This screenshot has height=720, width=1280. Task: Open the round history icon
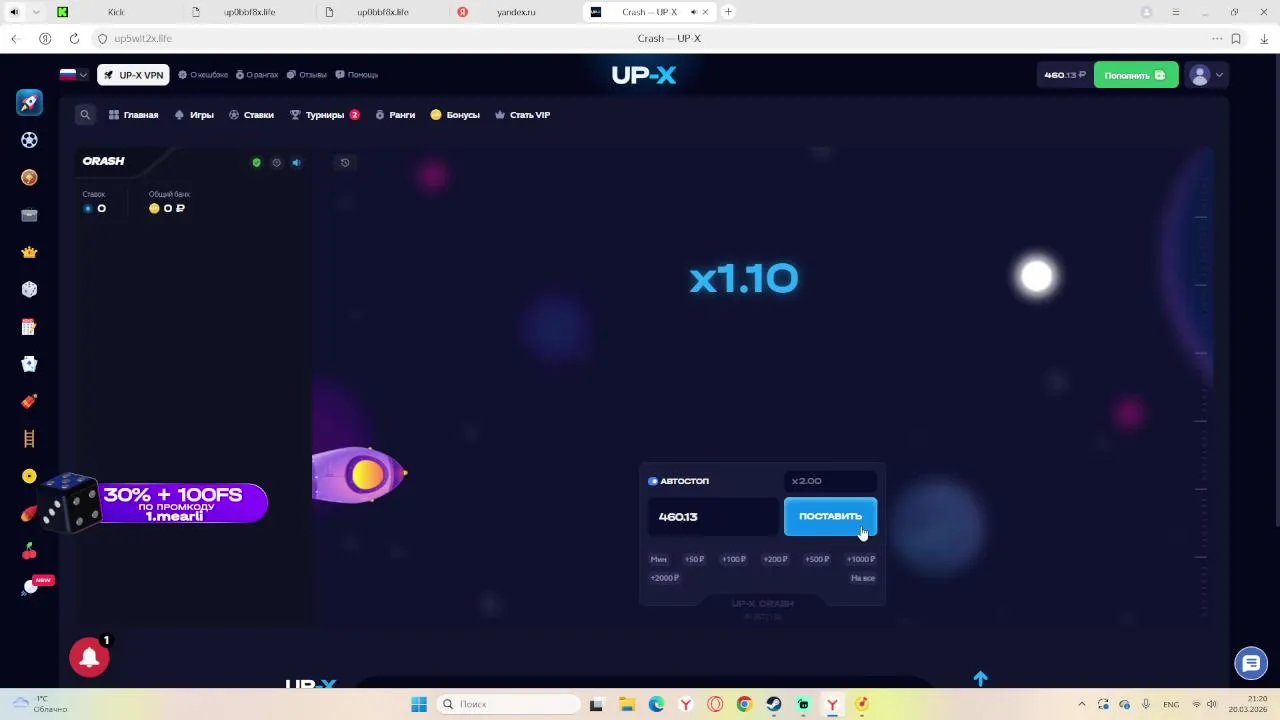click(345, 162)
